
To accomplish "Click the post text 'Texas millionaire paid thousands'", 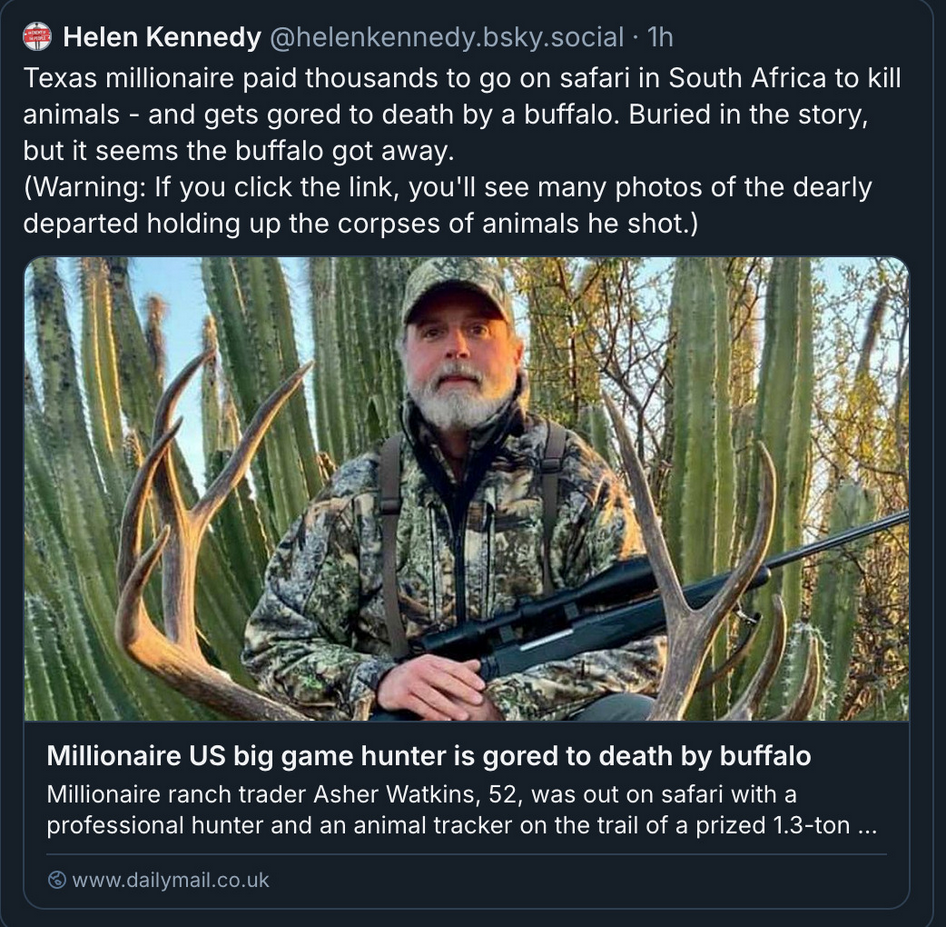I will tap(300, 78).
